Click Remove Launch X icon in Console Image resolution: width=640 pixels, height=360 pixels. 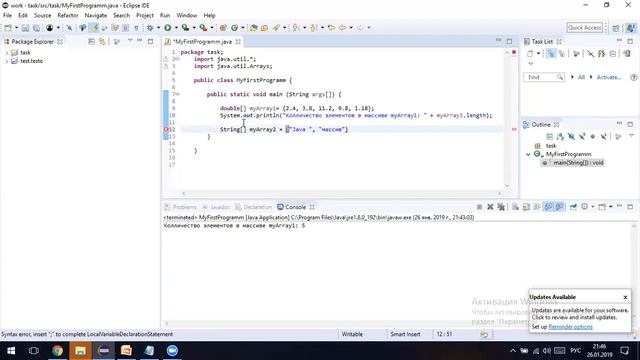coord(490,207)
